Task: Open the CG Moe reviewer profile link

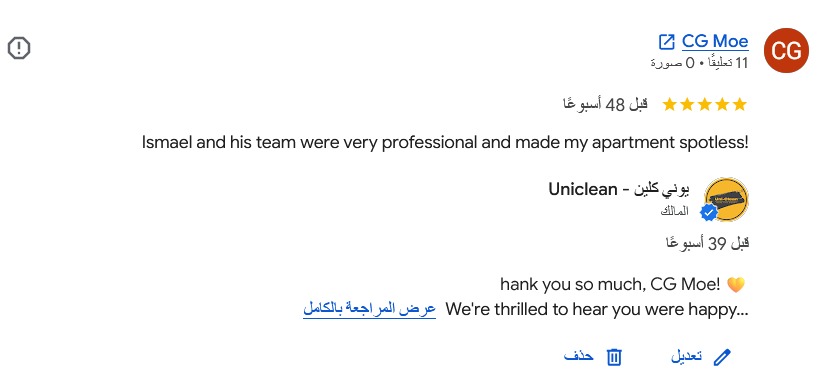Action: tap(715, 41)
